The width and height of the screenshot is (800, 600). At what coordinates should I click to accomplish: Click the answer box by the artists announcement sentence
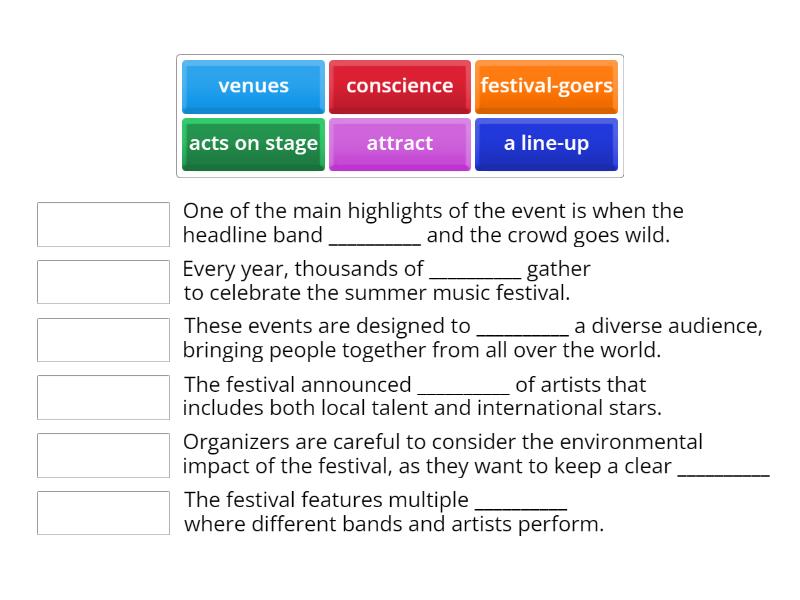pos(103,397)
